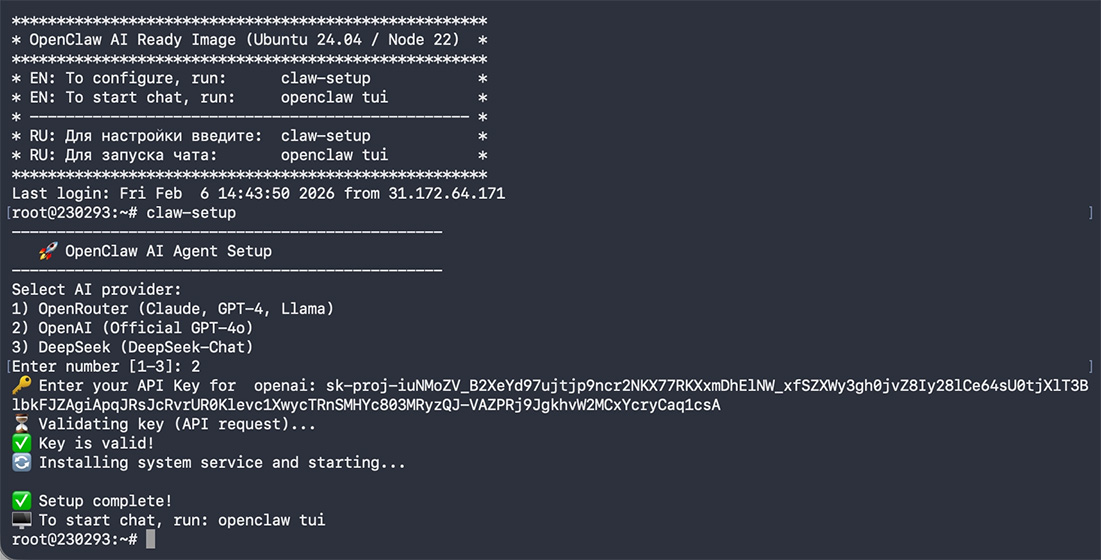Click the OpenClaw AI Ready Image banner title
1101x560 pixels.
pyautogui.click(x=236, y=40)
